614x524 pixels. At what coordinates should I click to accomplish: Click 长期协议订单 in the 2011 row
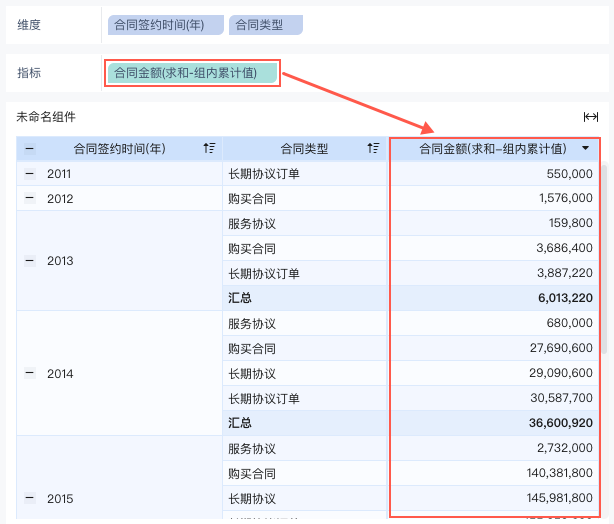tap(264, 173)
